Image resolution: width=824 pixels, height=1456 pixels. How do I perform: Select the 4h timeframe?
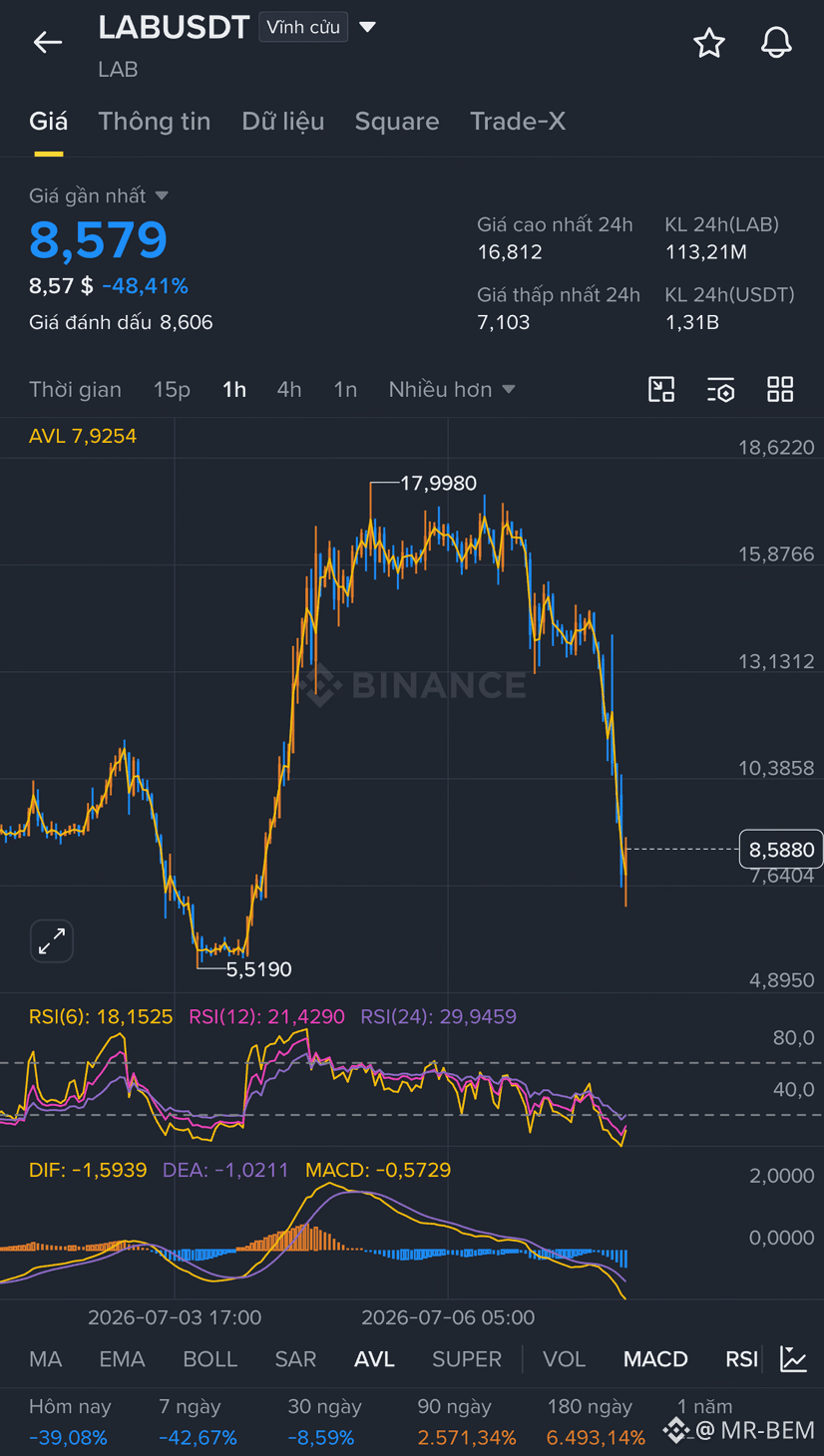pos(289,389)
